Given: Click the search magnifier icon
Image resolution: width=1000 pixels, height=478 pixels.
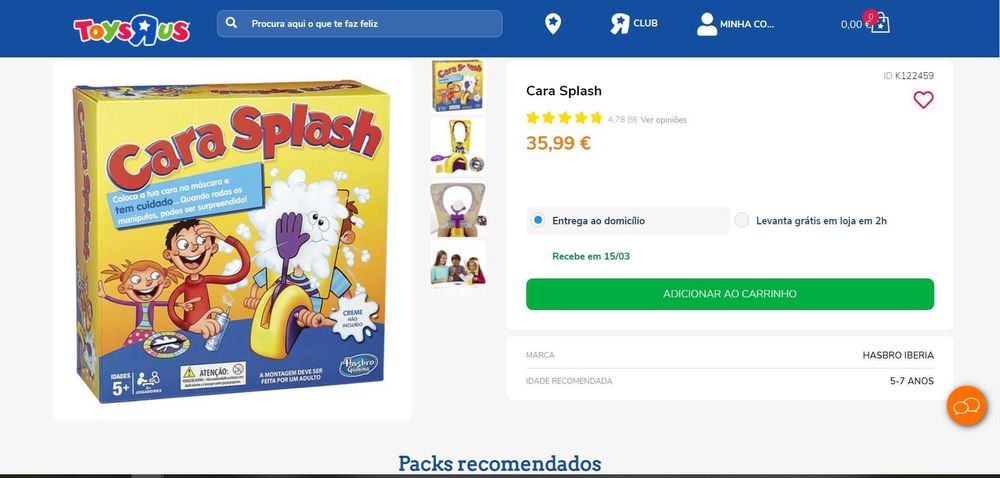Looking at the screenshot, I should coord(232,23).
